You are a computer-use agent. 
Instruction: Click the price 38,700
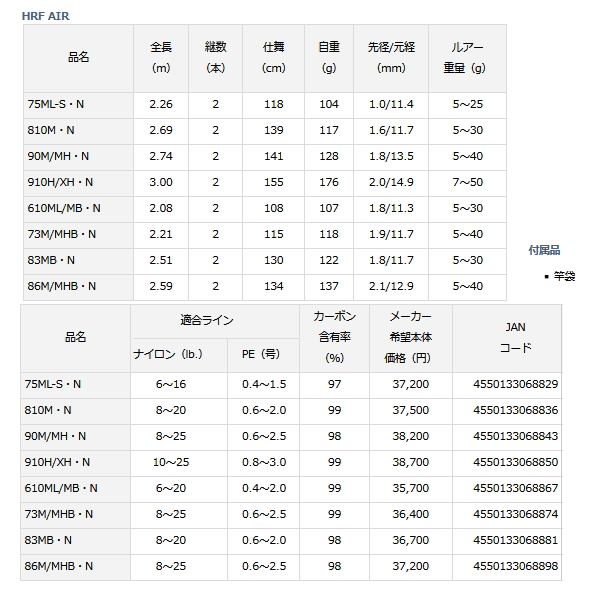411,462
